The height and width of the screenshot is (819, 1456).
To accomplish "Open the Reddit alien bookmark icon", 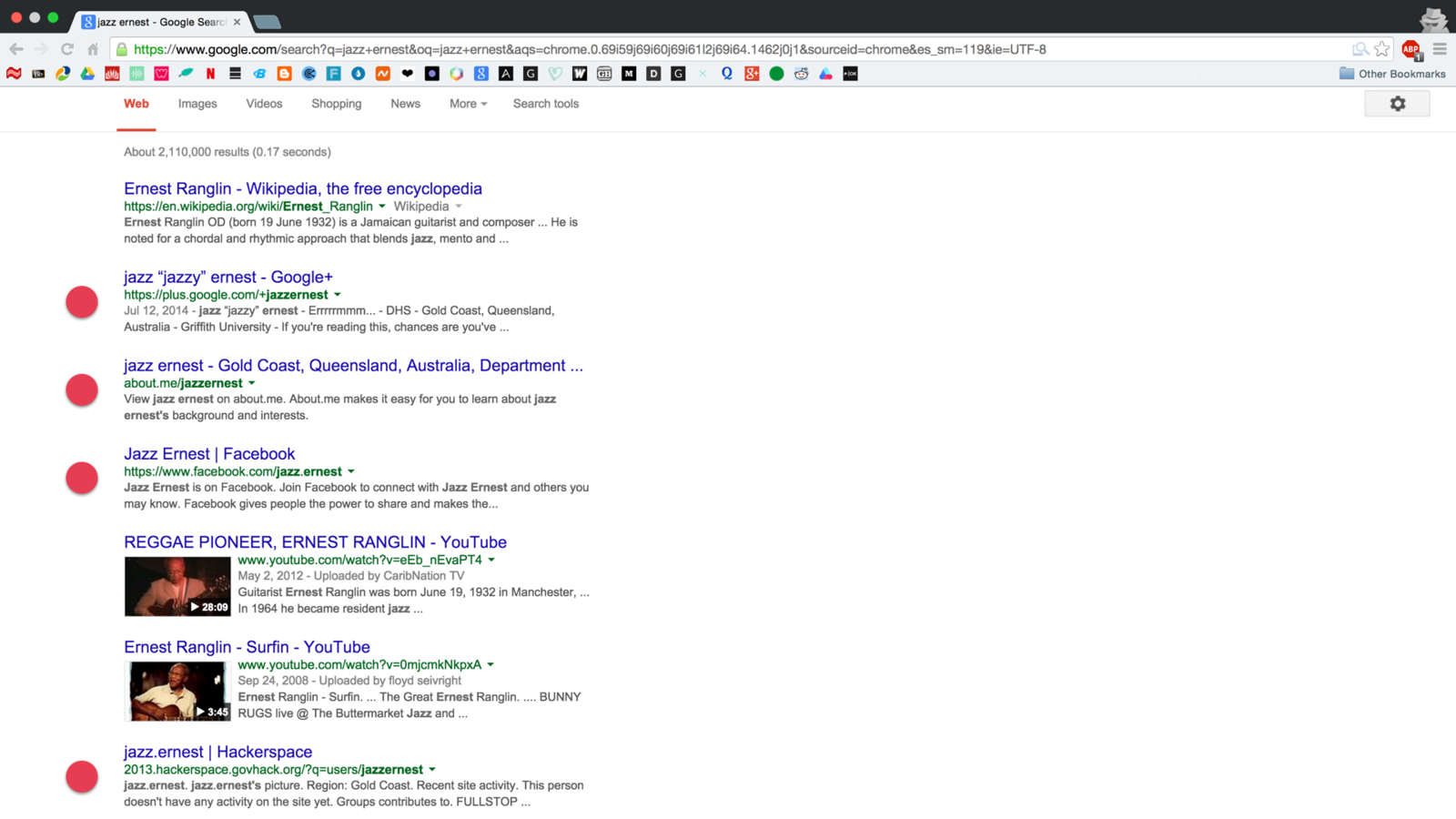I will coord(801,74).
